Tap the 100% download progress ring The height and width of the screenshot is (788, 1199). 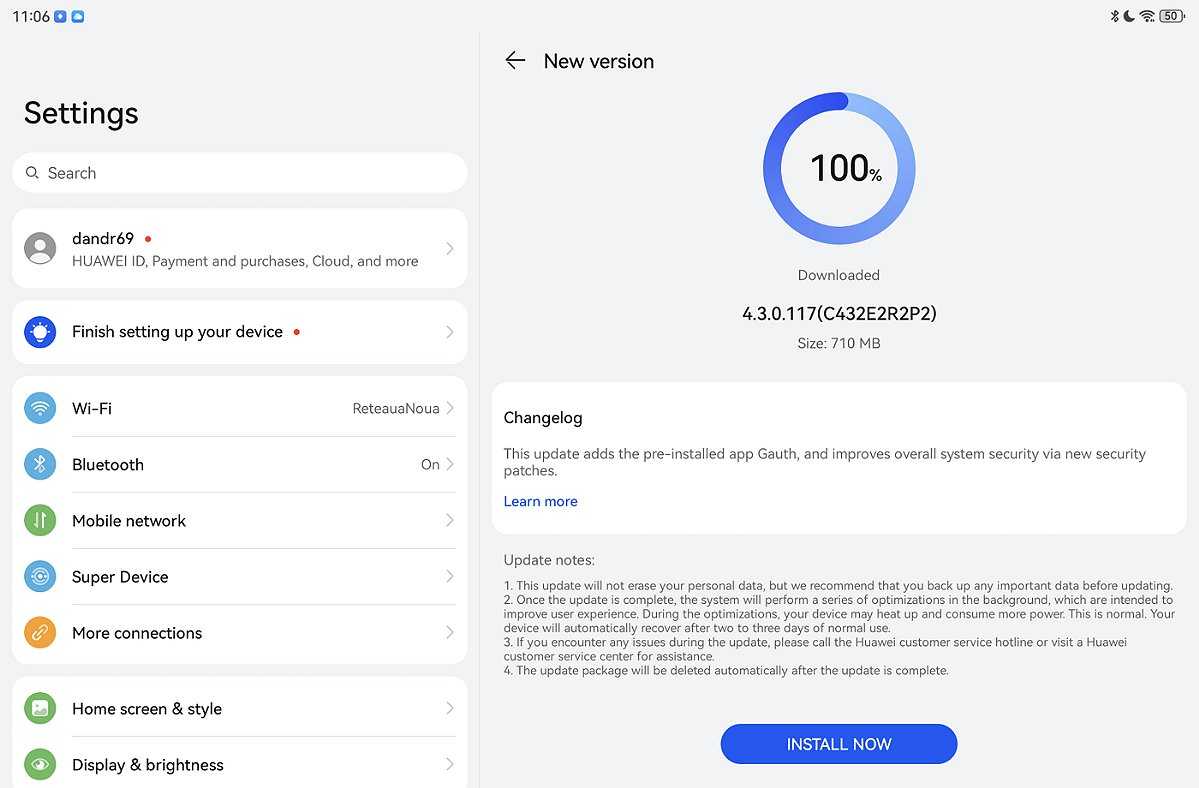tap(839, 168)
